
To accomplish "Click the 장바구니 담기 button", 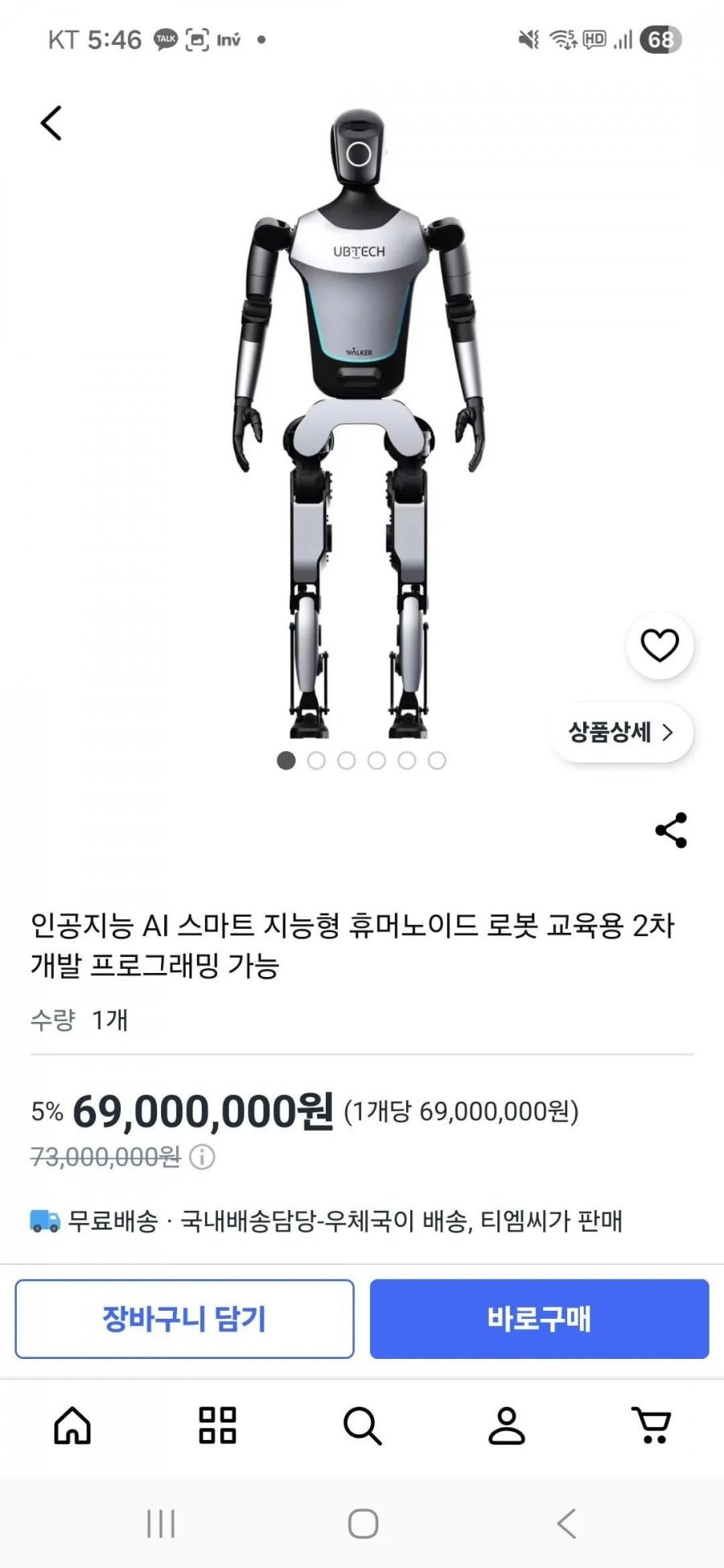I will [x=184, y=1319].
